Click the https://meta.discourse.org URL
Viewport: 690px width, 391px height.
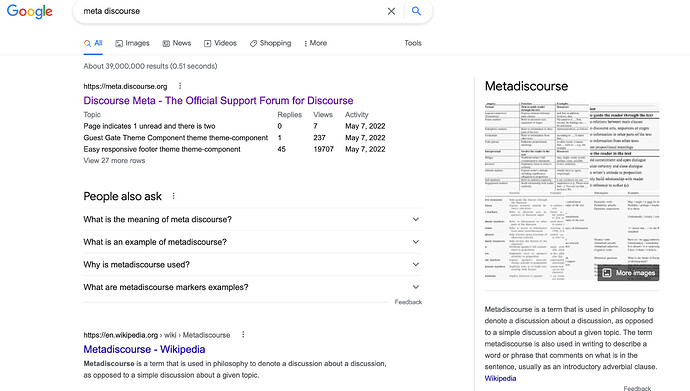pyautogui.click(x=125, y=87)
